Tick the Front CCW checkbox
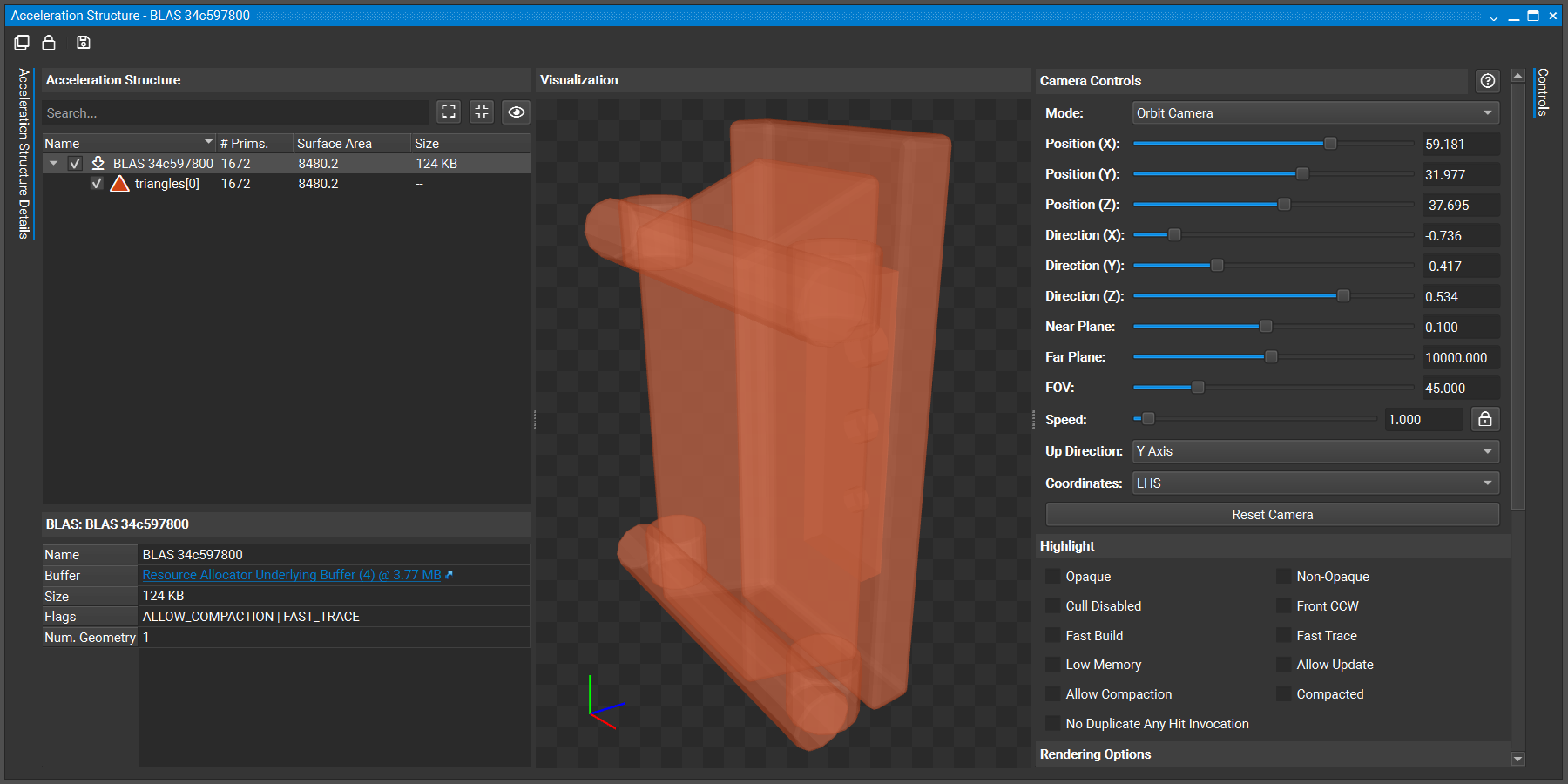 (1284, 605)
